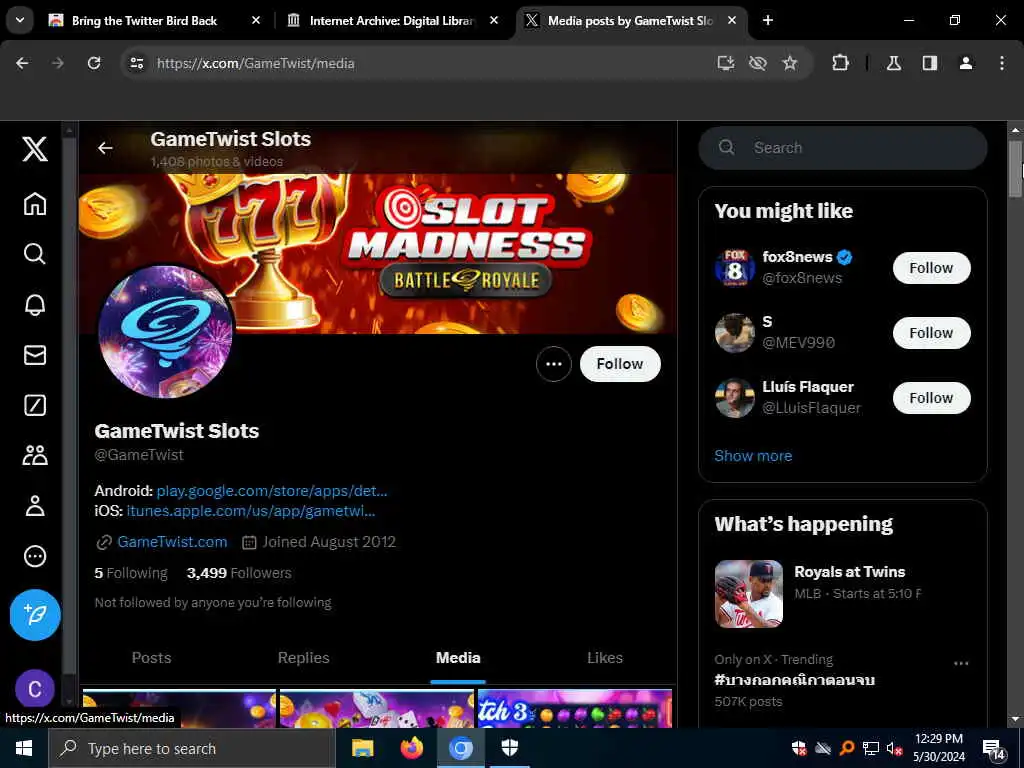Open Slot Madness banner image
The image size is (1024, 768).
377,253
